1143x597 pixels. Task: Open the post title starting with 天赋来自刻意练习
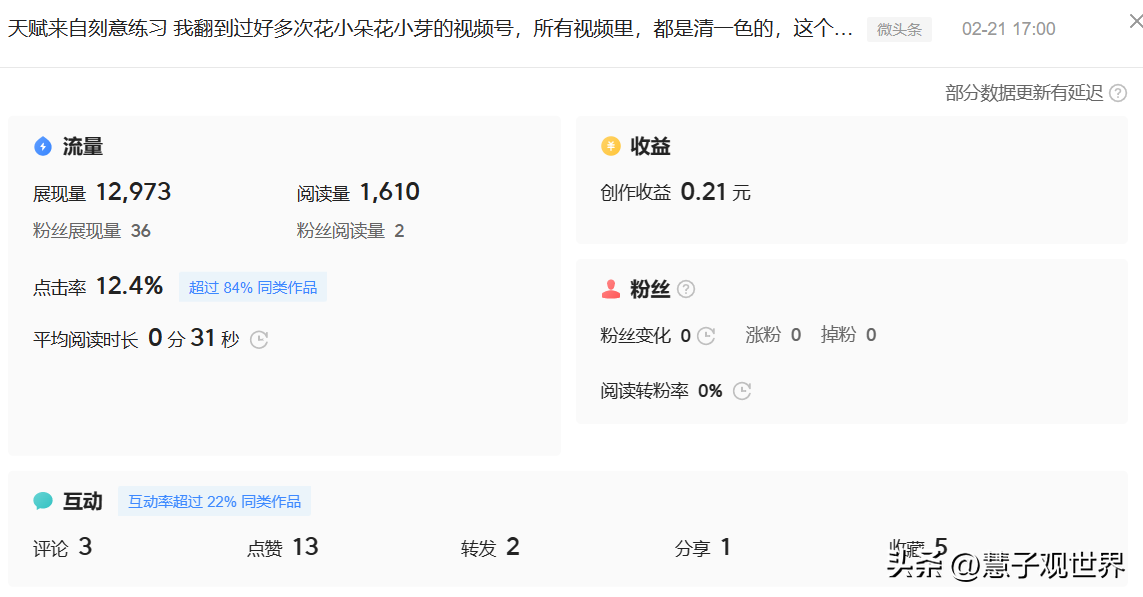pos(430,29)
